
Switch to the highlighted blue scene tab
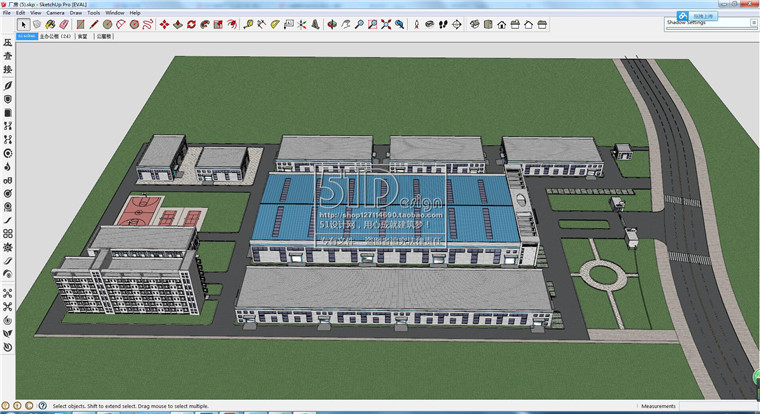tap(27, 36)
